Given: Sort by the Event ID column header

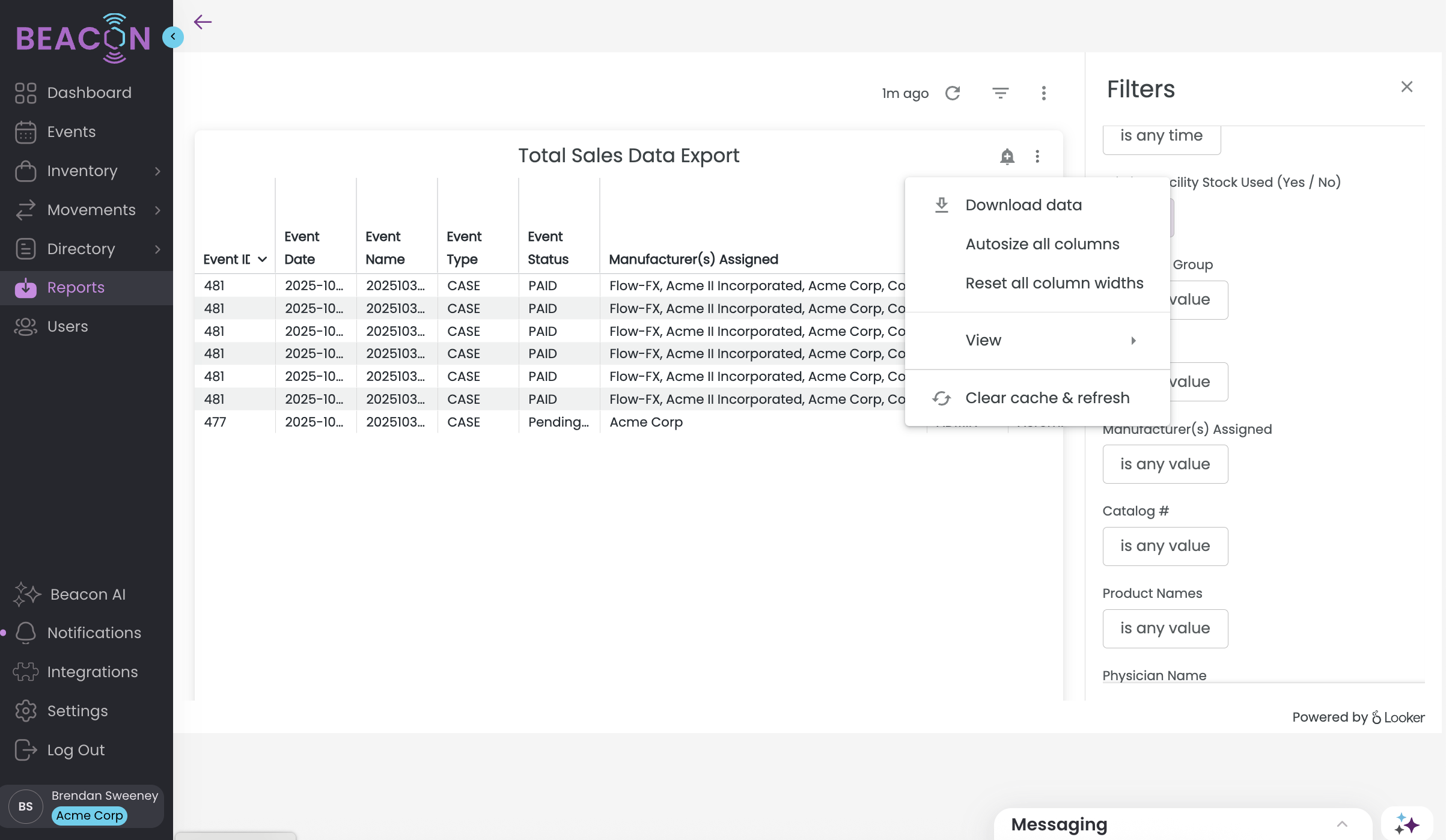Looking at the screenshot, I should click(227, 260).
